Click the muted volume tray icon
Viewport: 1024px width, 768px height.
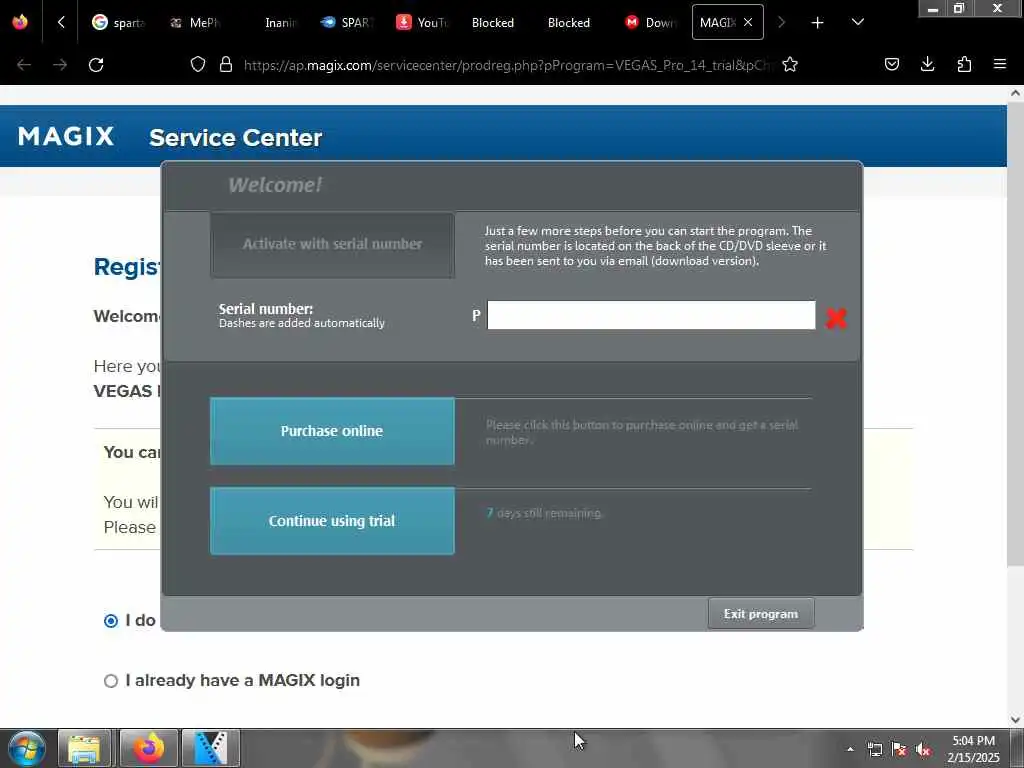pos(923,749)
